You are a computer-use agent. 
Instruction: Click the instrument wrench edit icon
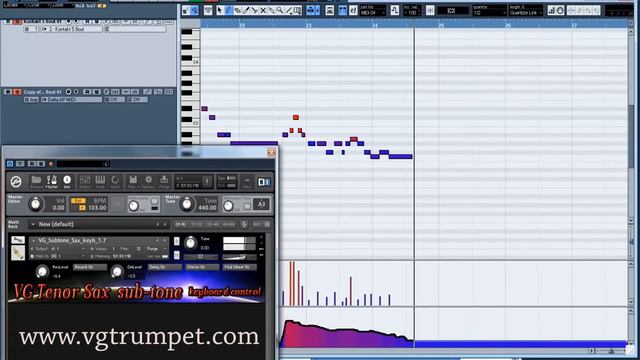(18, 240)
